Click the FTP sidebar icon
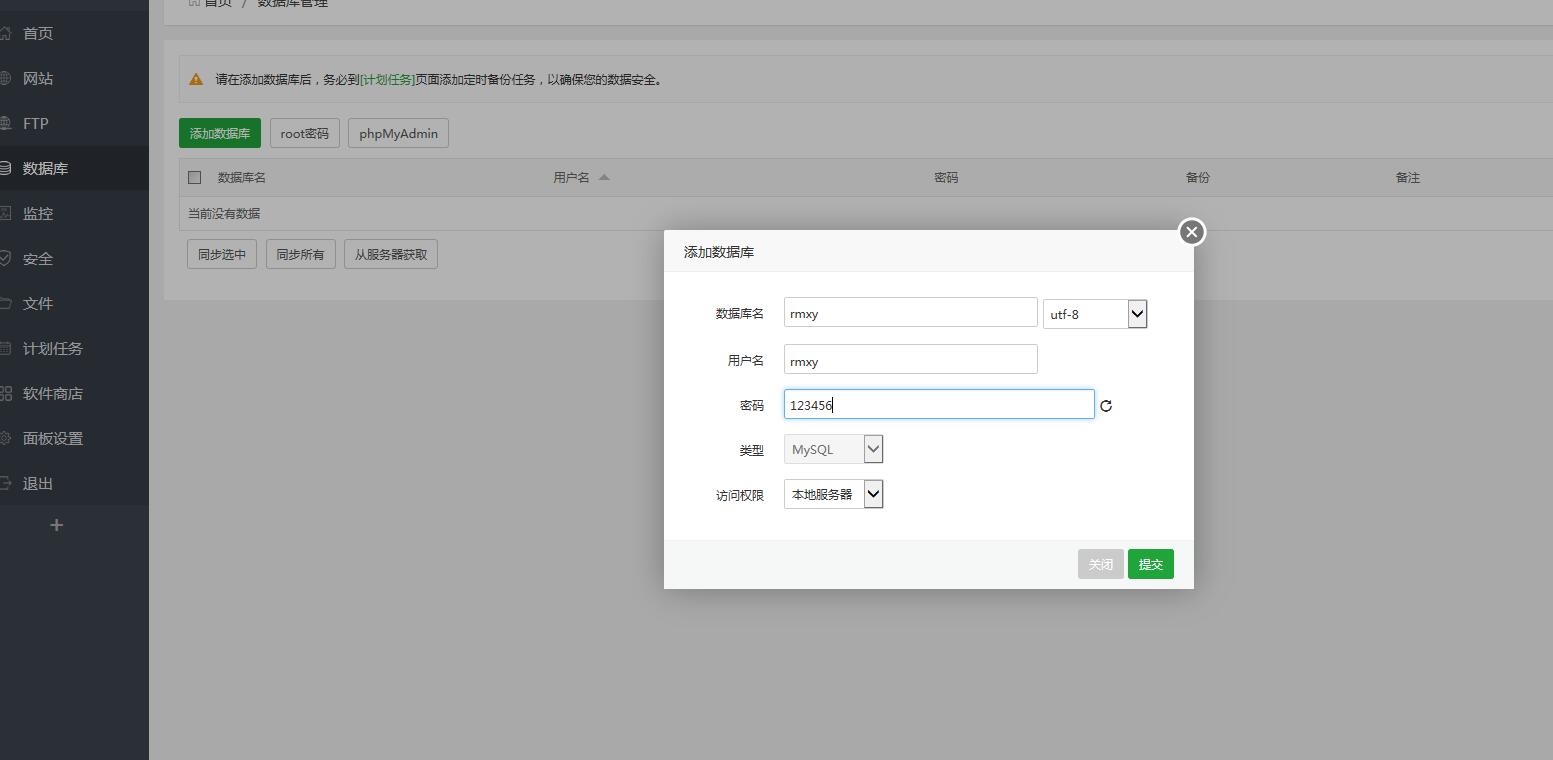This screenshot has width=1553, height=760. [6, 124]
